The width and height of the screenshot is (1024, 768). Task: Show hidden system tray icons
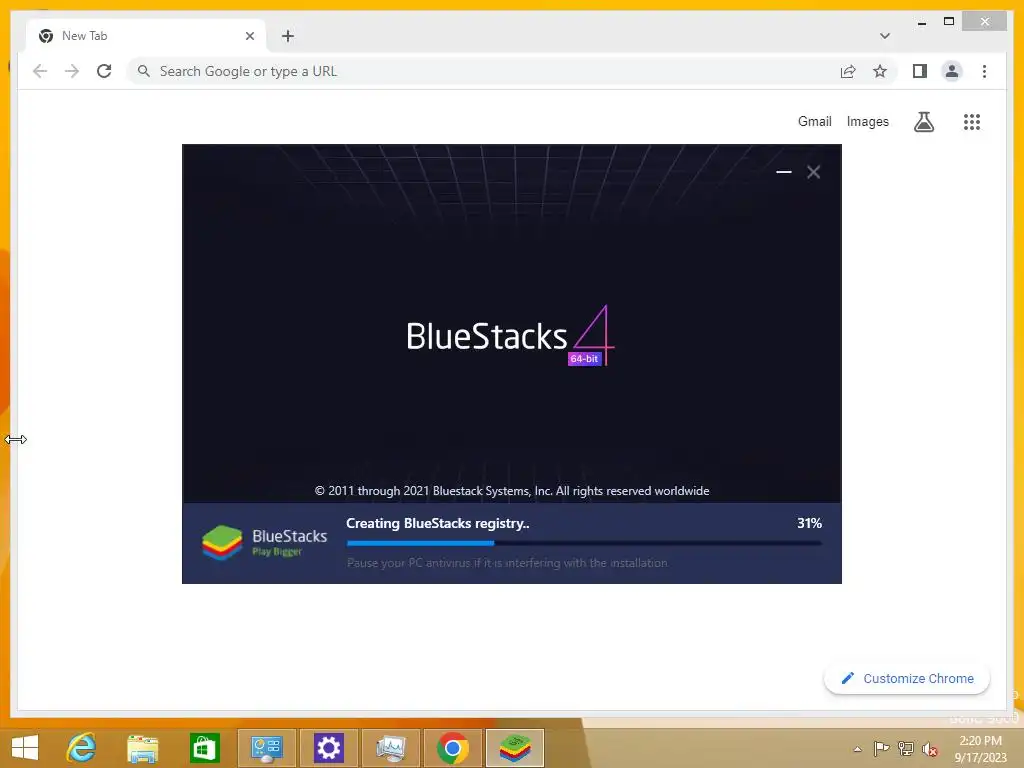point(857,749)
